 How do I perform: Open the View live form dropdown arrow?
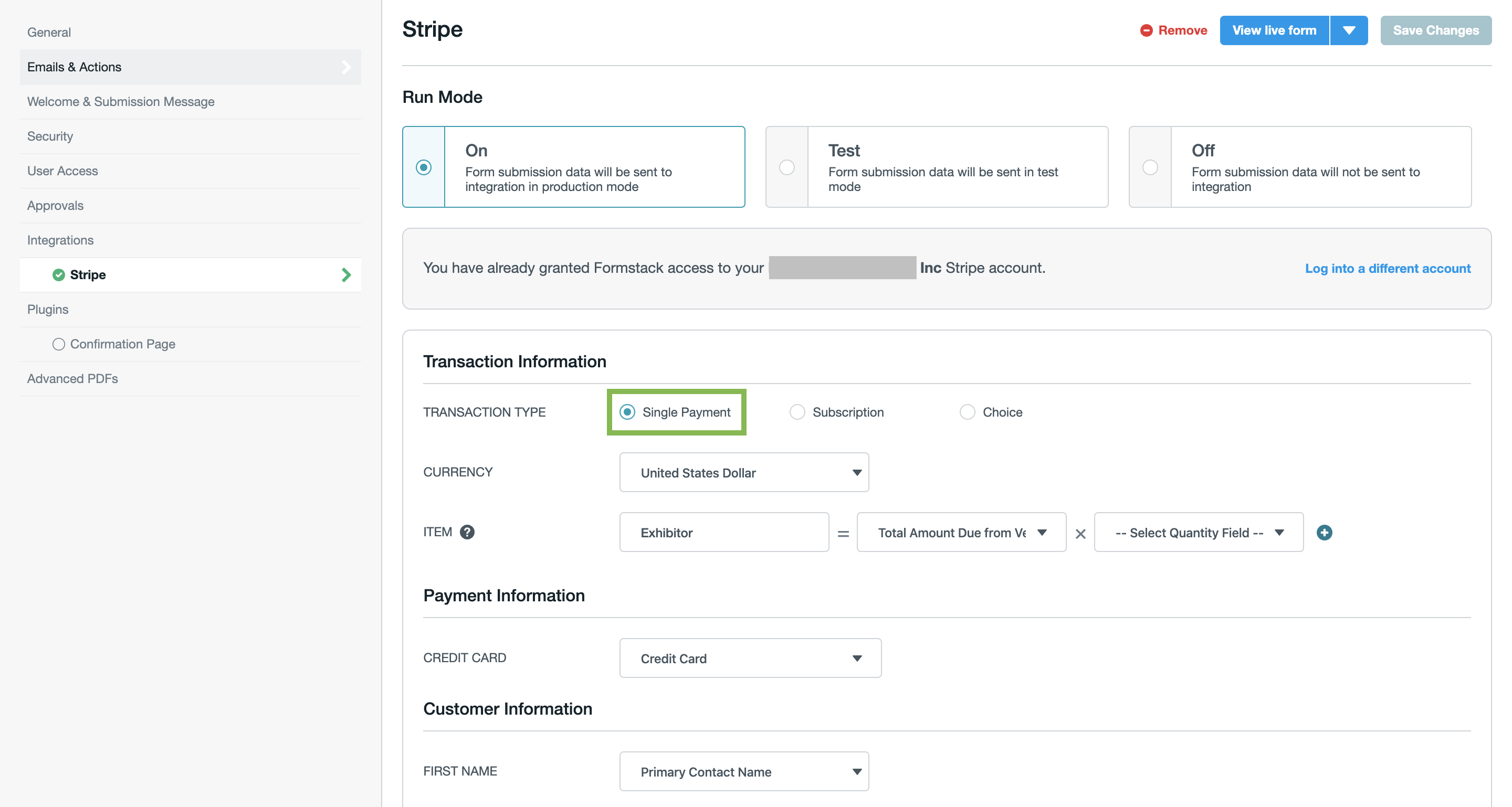pos(1349,30)
